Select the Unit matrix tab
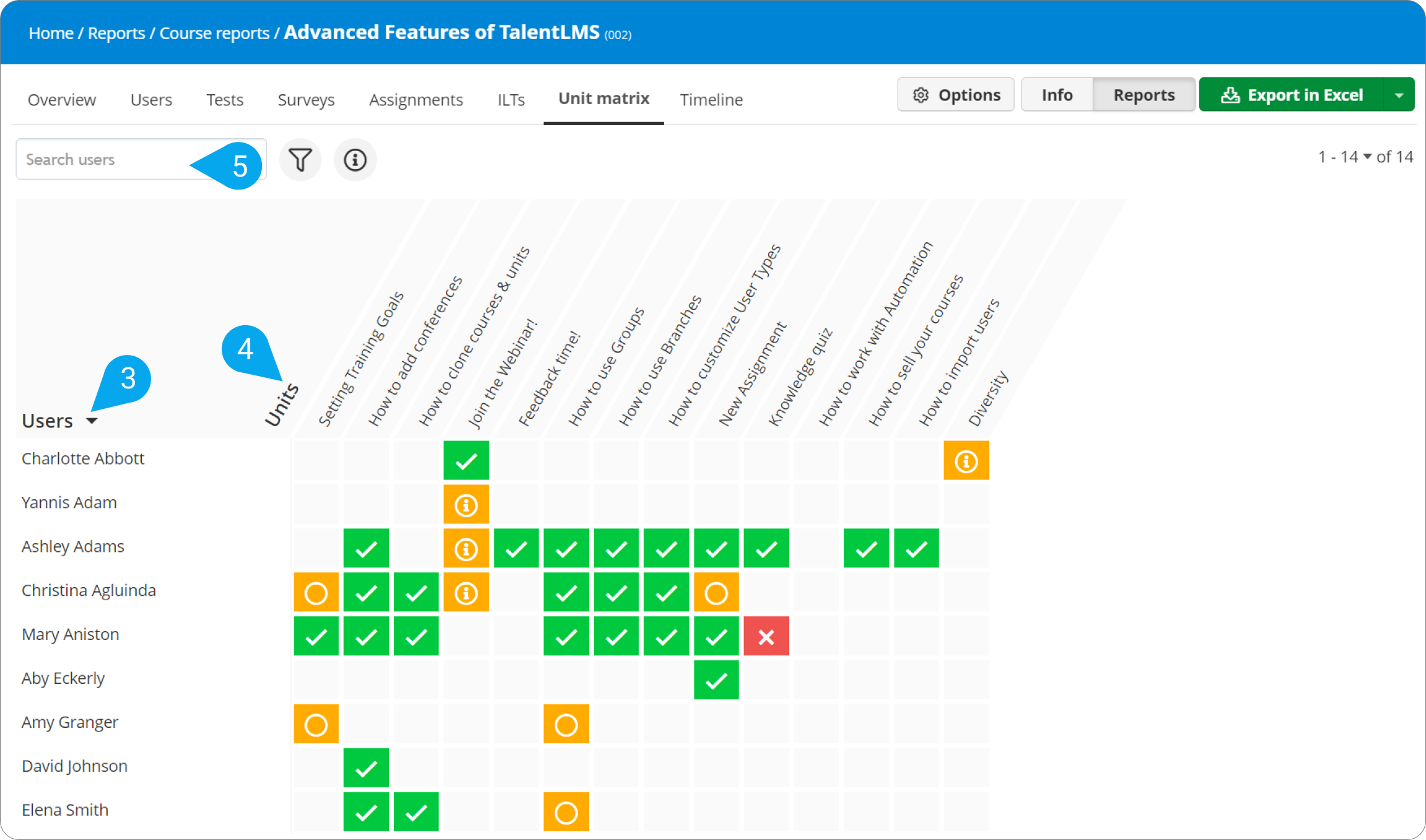The image size is (1426, 840). [x=604, y=98]
